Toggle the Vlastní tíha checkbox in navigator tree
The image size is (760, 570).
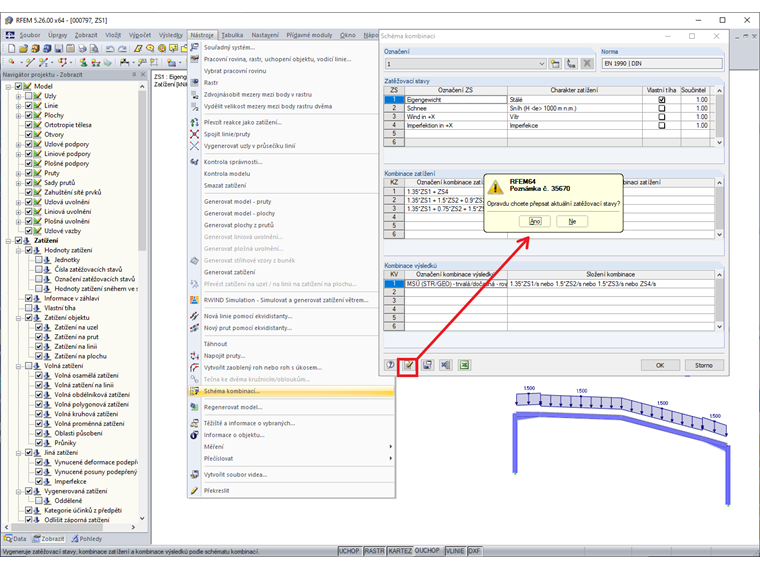tap(29, 308)
